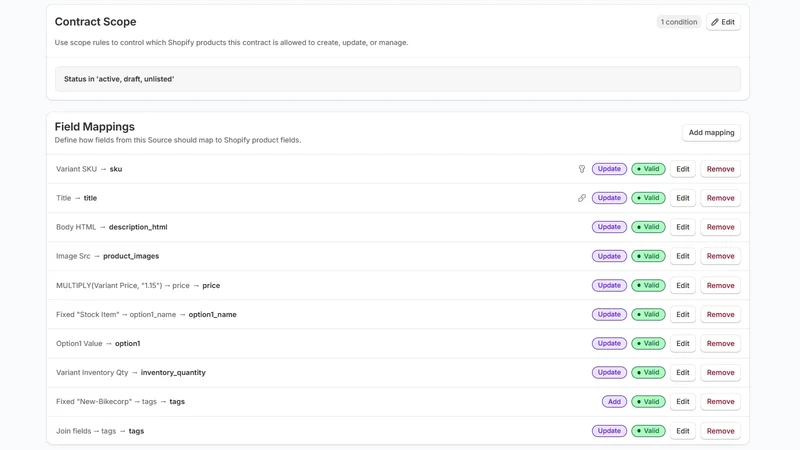Edit the Variant SKU to sku mapping
Image resolution: width=800 pixels, height=450 pixels.
coord(683,169)
